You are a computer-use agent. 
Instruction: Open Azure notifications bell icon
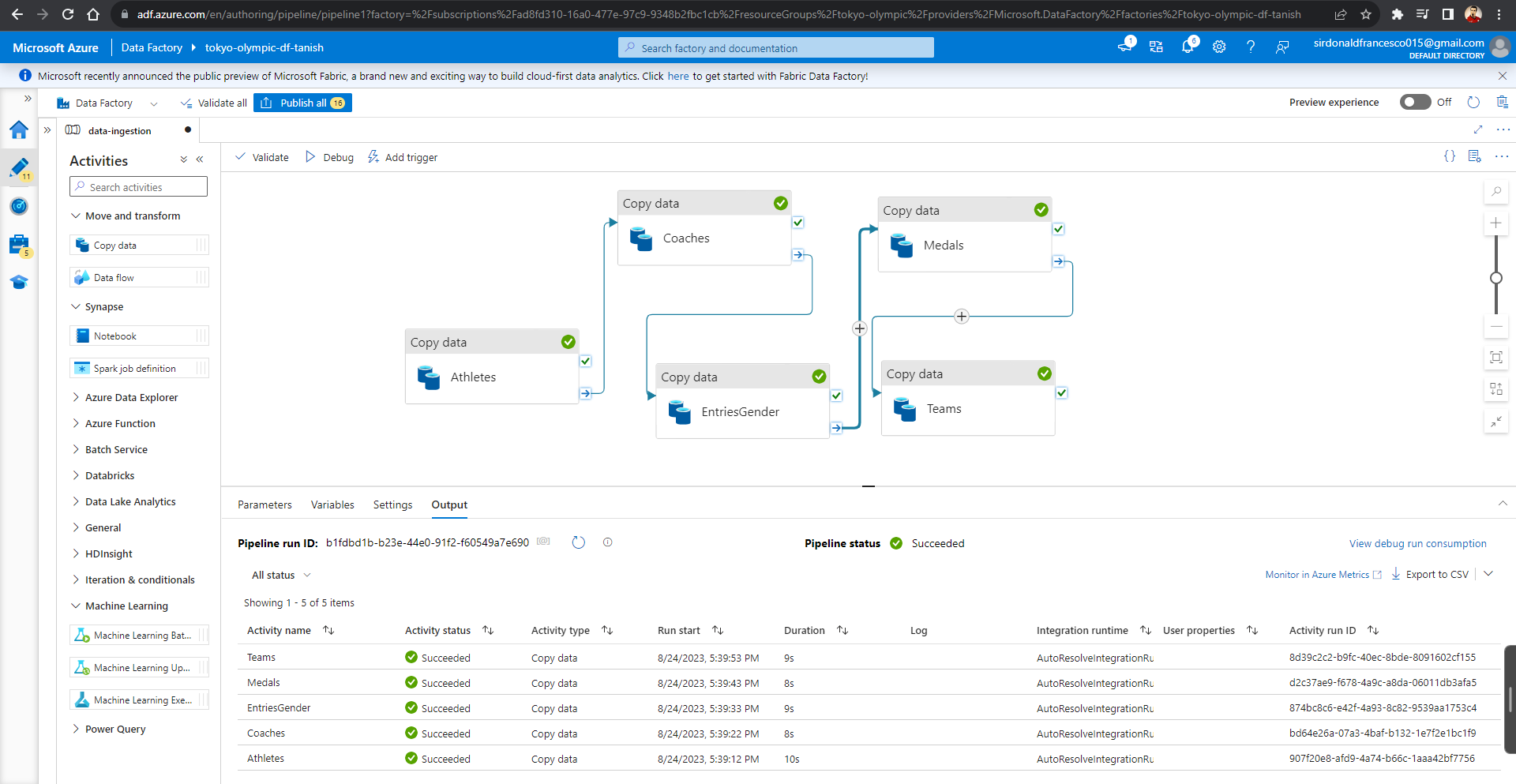[1188, 47]
